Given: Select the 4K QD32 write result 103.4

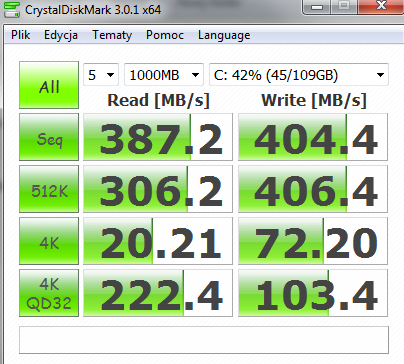Looking at the screenshot, I should (313, 293).
